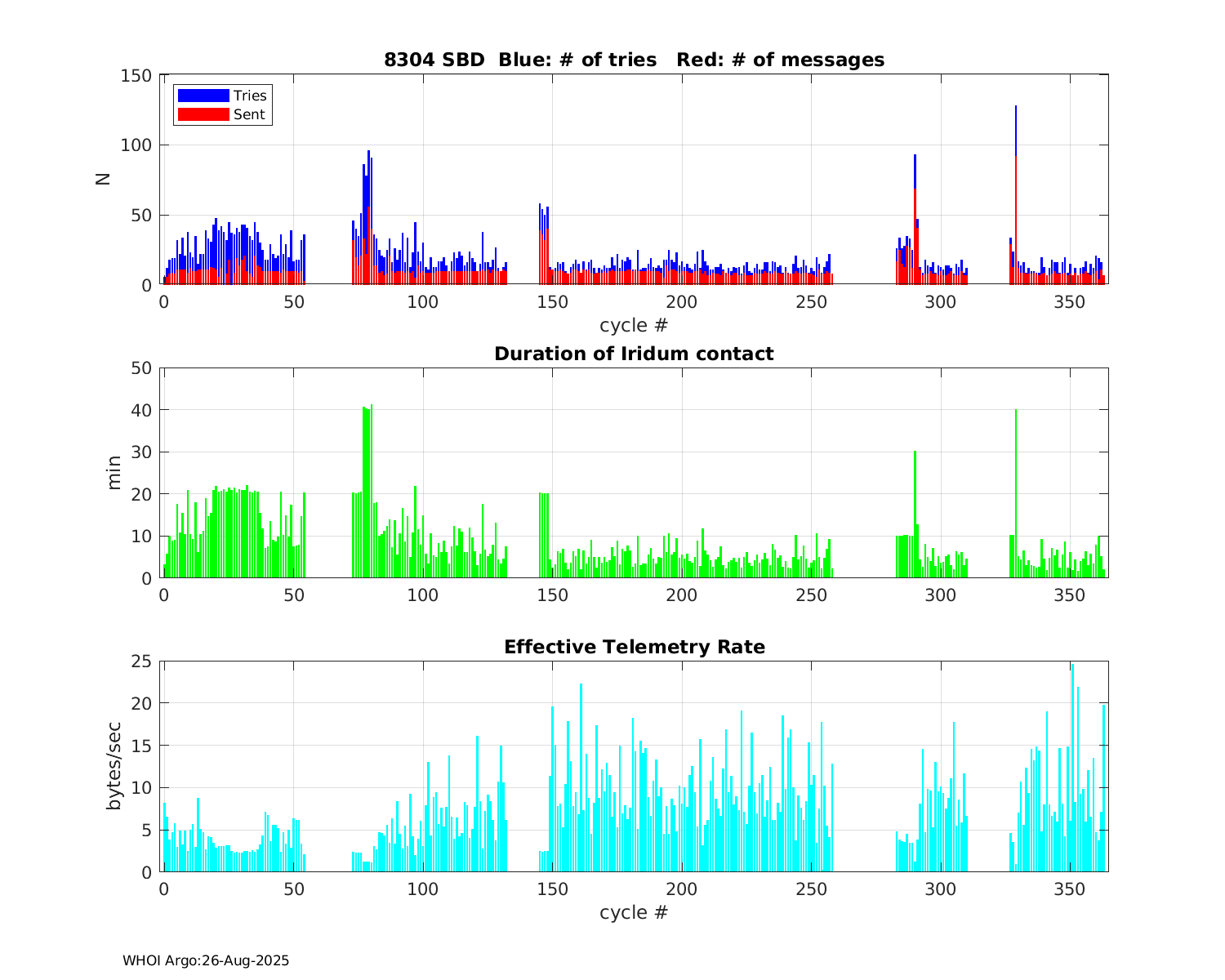Click the red Sent legend swatch
Image resolution: width=1225 pixels, height=980 pixels.
(203, 114)
